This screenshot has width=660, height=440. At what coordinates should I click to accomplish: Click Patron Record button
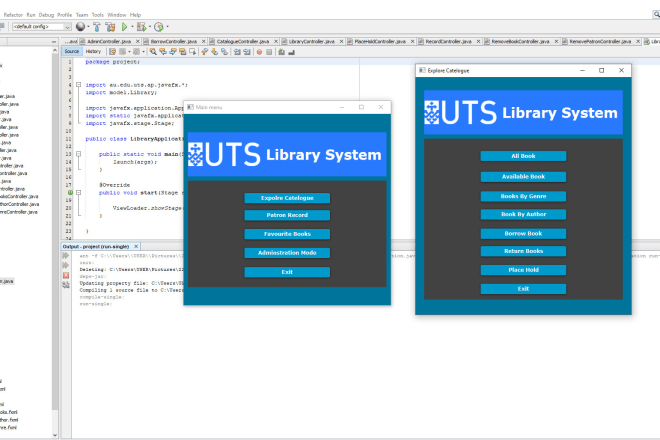tap(287, 215)
